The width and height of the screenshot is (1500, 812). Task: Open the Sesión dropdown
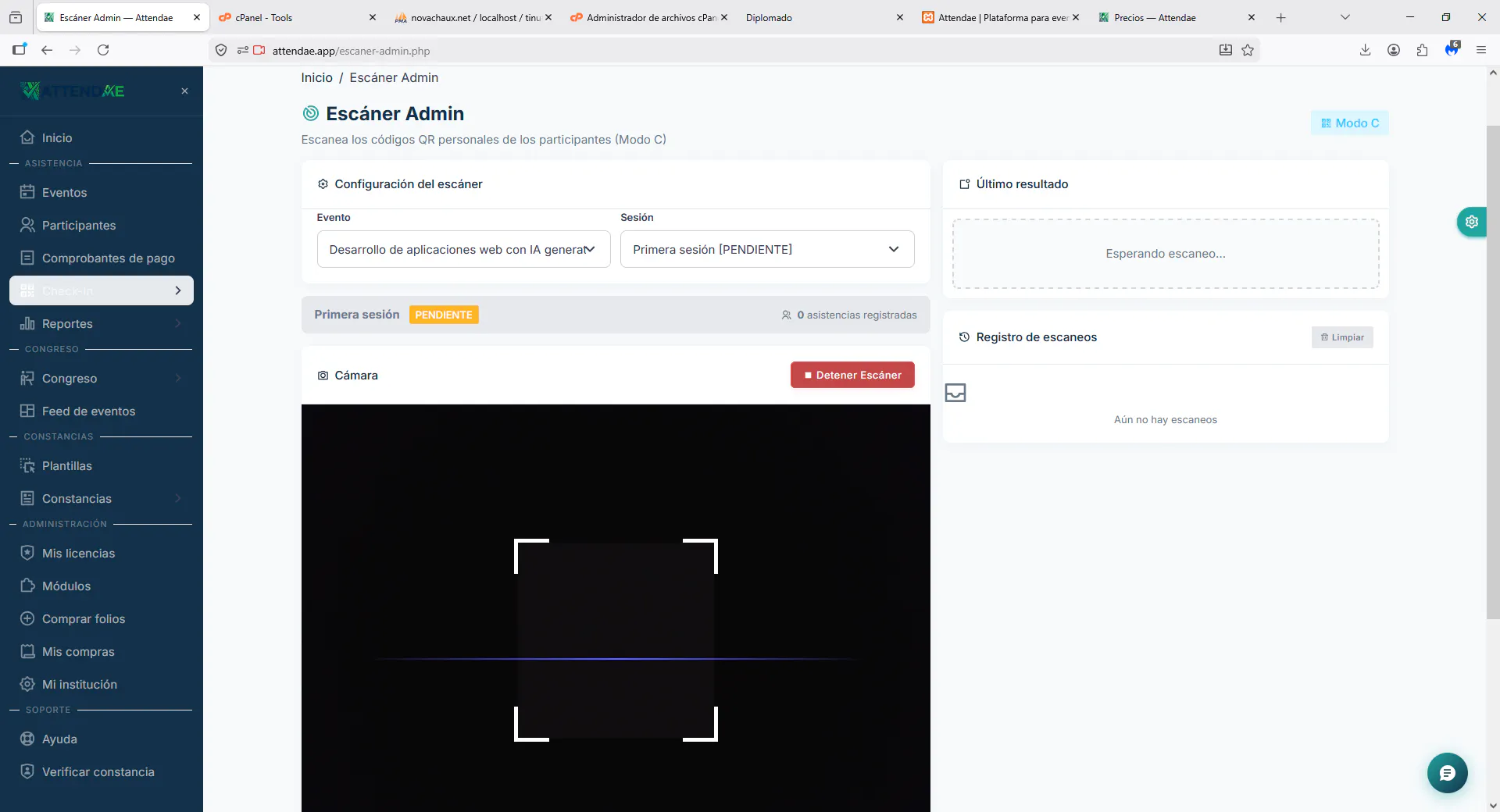point(767,249)
